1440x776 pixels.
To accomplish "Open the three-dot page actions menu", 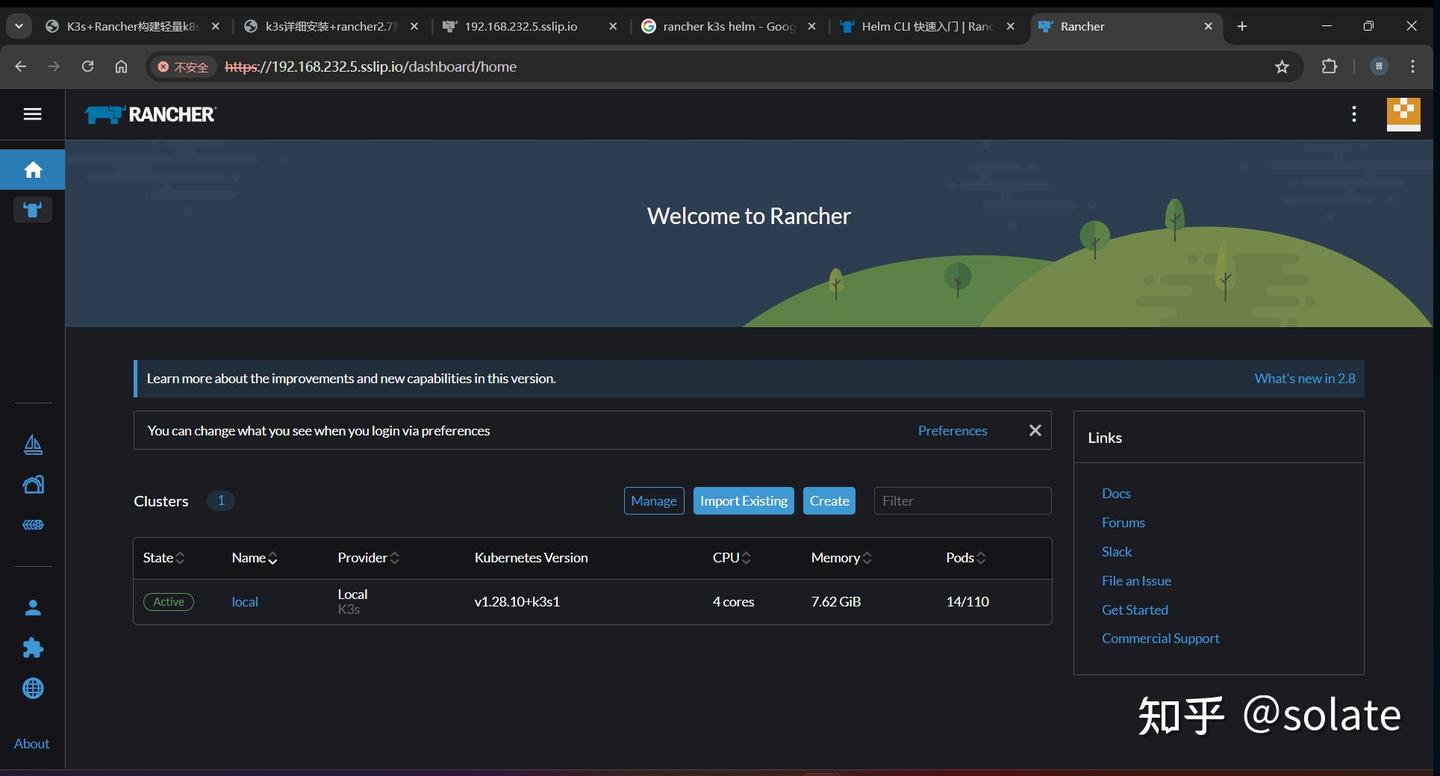I will (x=1354, y=114).
